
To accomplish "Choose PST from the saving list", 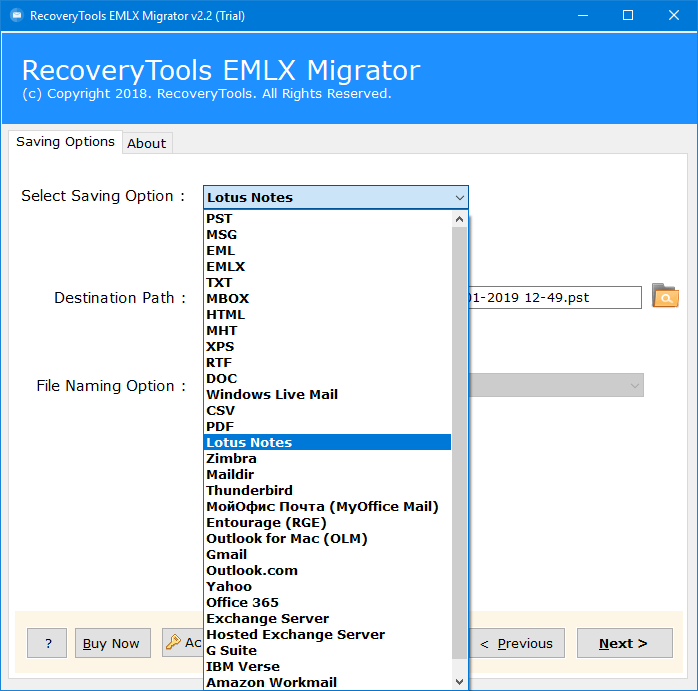I will coord(327,219).
